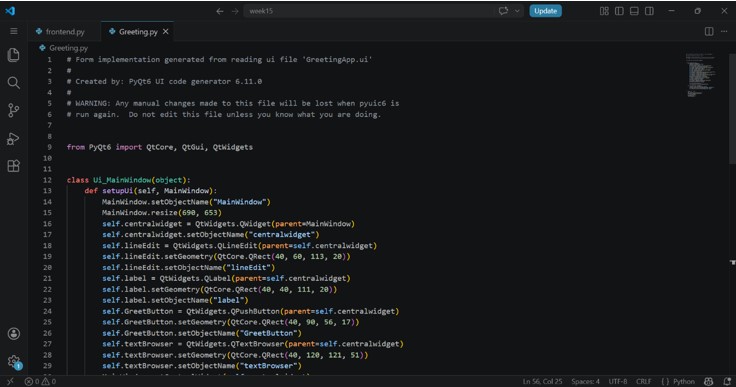Click label.setObjectName("label") line

pos(175,300)
